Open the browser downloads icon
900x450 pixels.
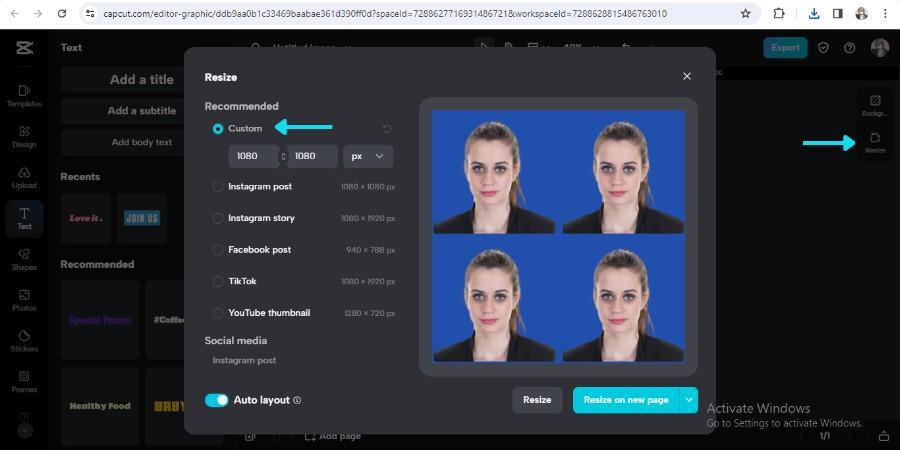coord(813,14)
